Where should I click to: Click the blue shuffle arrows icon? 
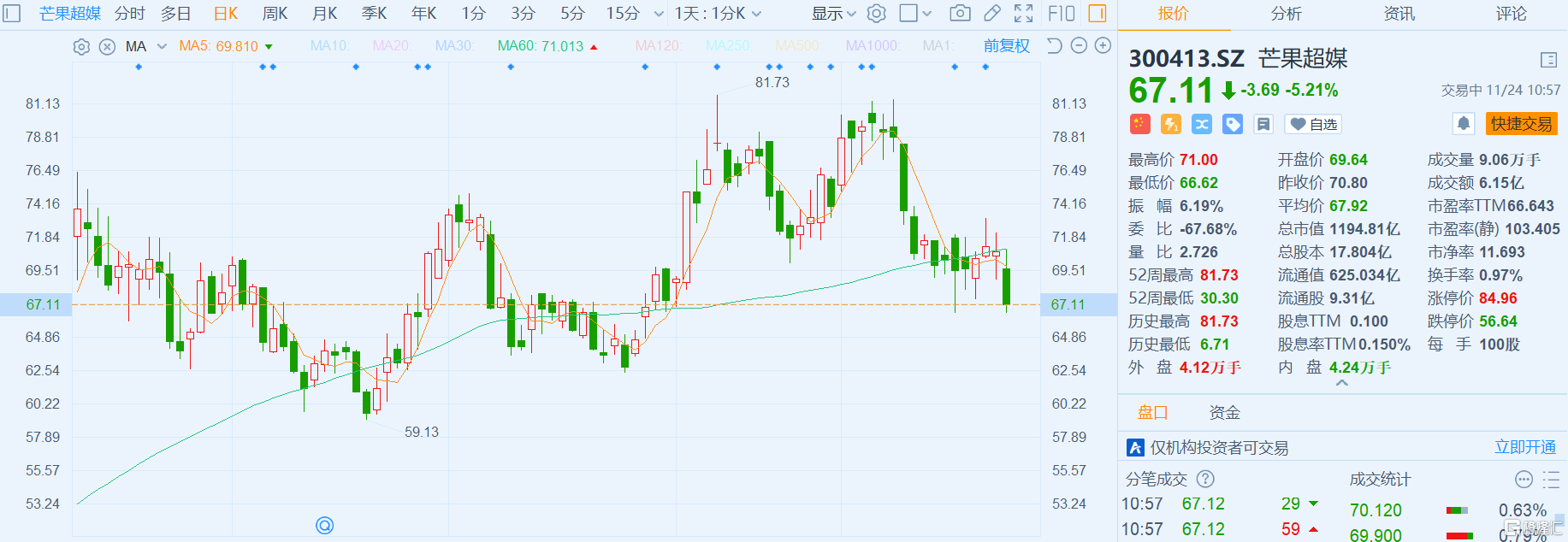1202,124
